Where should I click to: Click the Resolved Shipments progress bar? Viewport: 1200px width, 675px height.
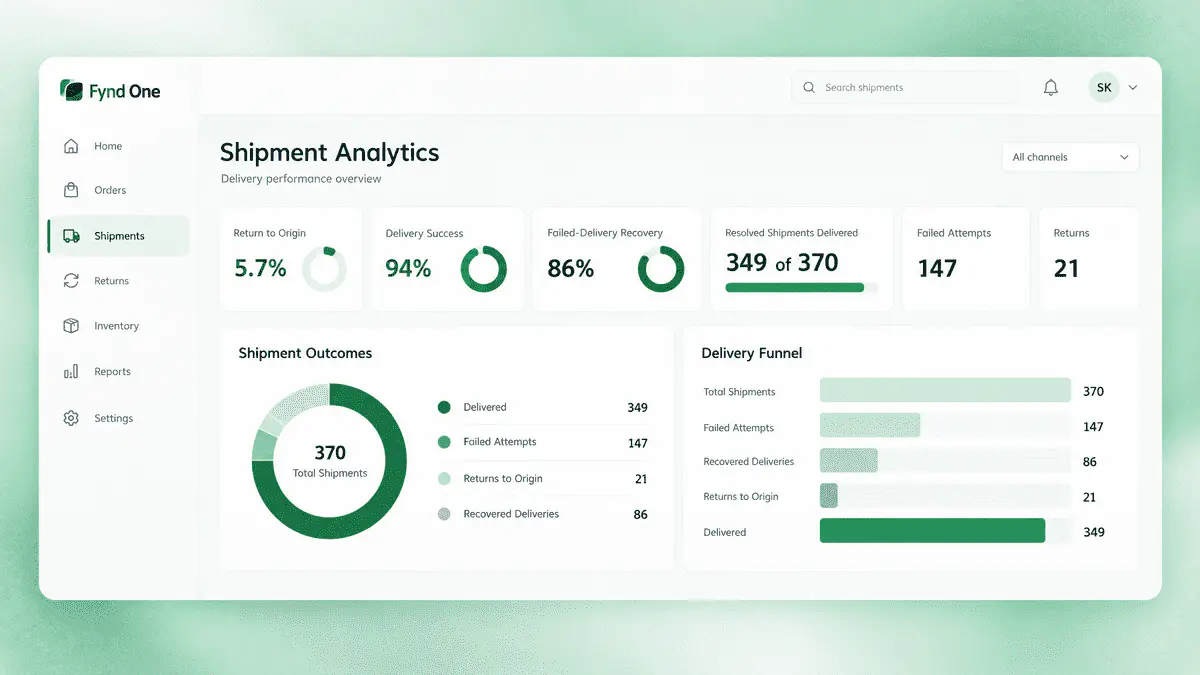pos(801,287)
